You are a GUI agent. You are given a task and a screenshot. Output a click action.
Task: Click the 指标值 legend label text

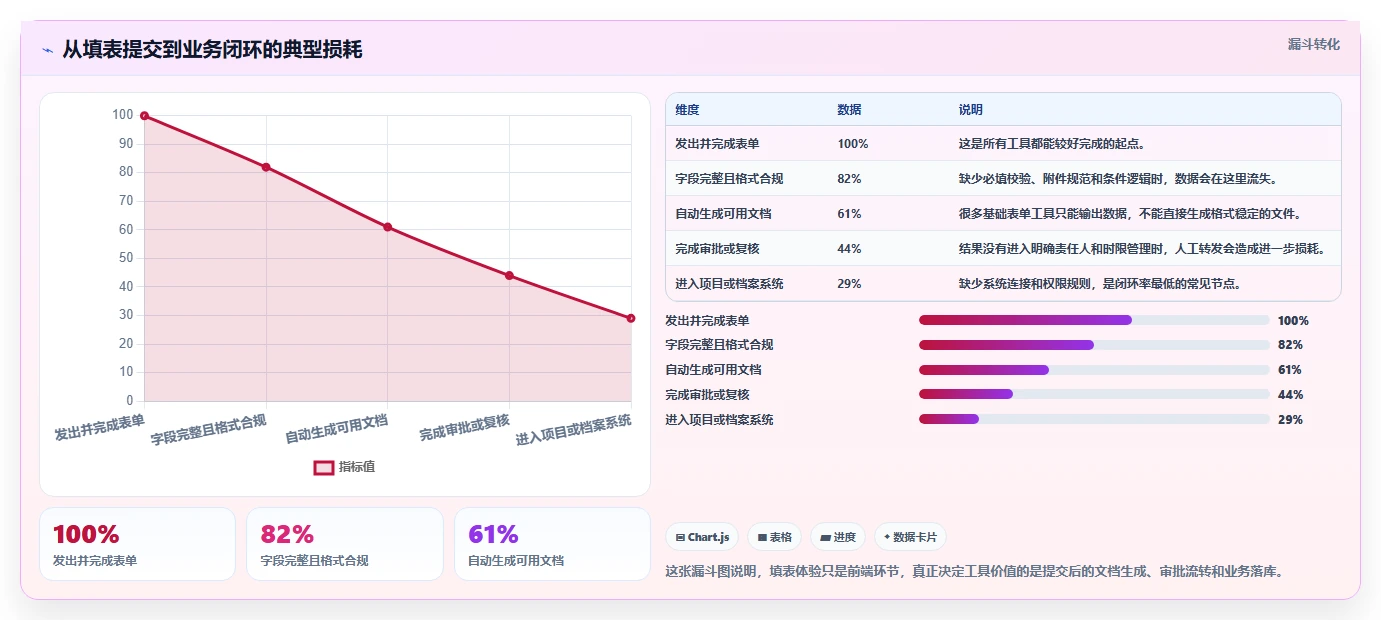click(x=357, y=467)
